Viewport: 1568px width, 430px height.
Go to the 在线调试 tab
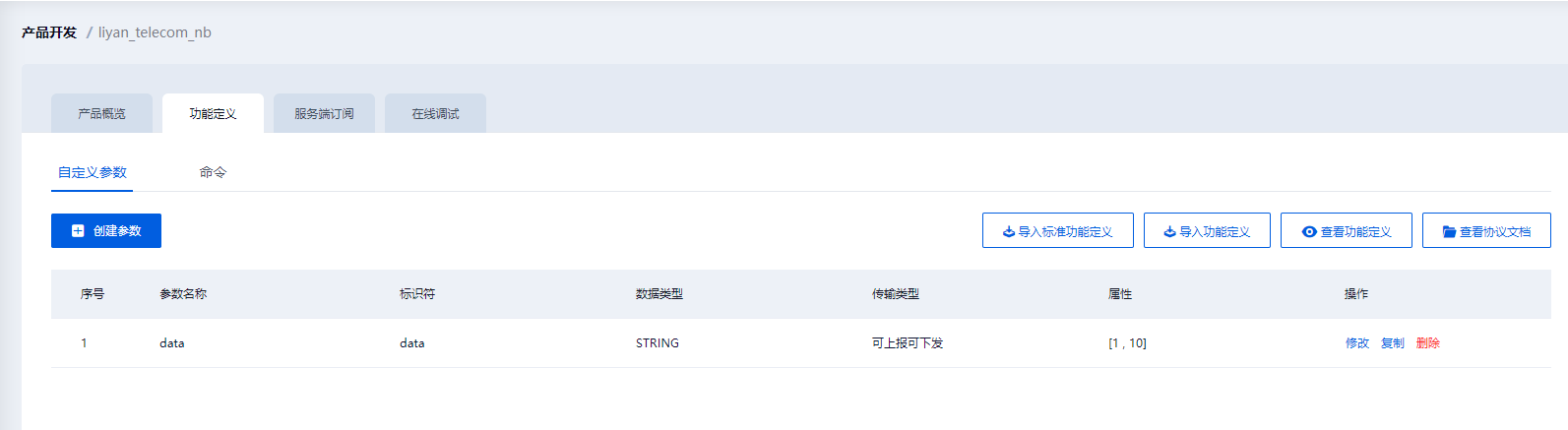[x=435, y=114]
